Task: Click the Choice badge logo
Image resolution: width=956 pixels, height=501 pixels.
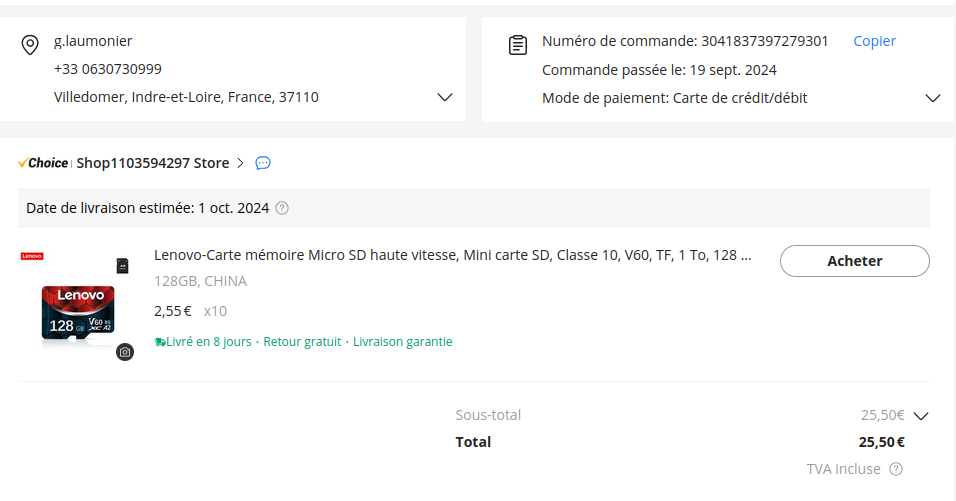Action: click(x=43, y=163)
